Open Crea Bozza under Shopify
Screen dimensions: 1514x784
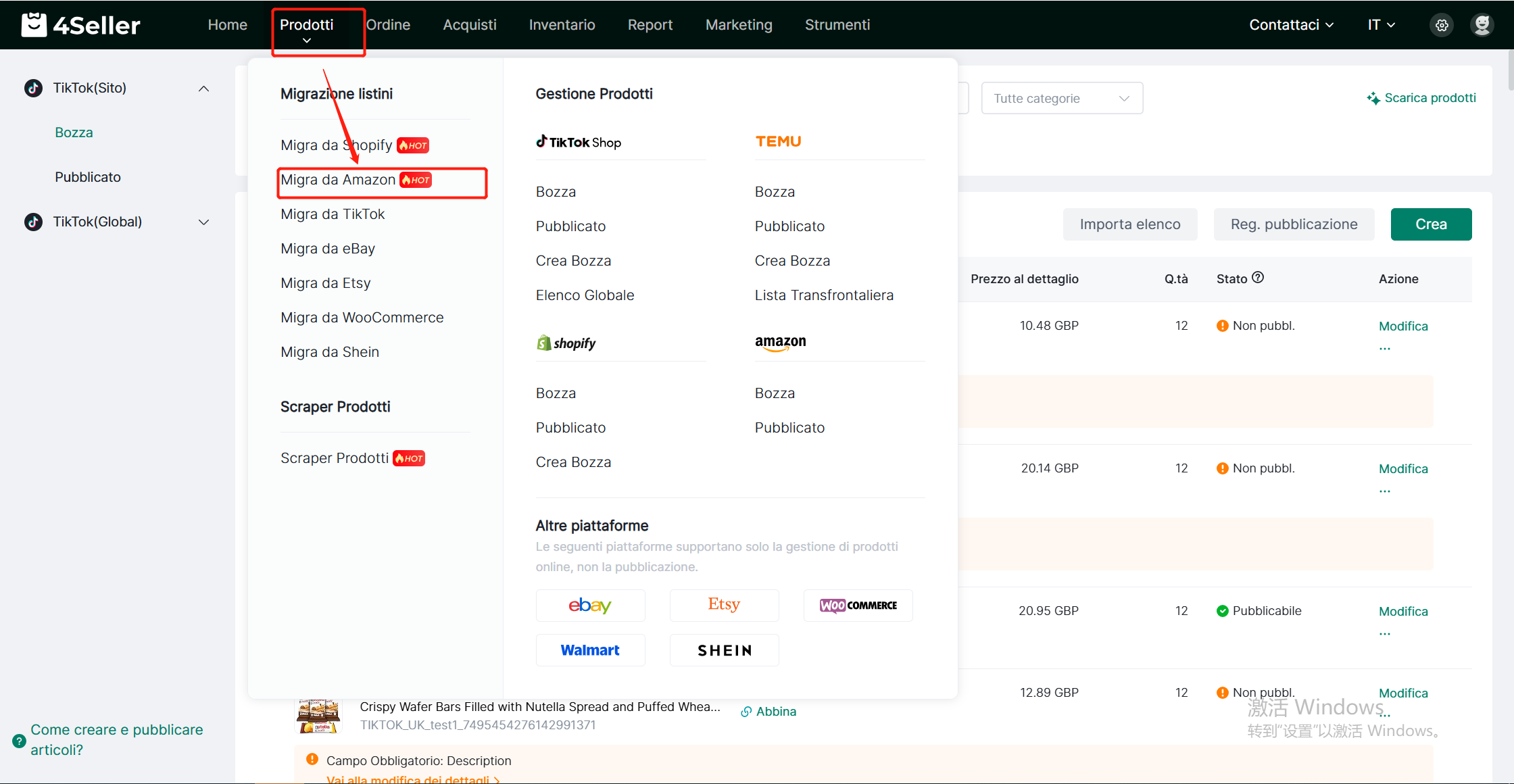(x=573, y=462)
